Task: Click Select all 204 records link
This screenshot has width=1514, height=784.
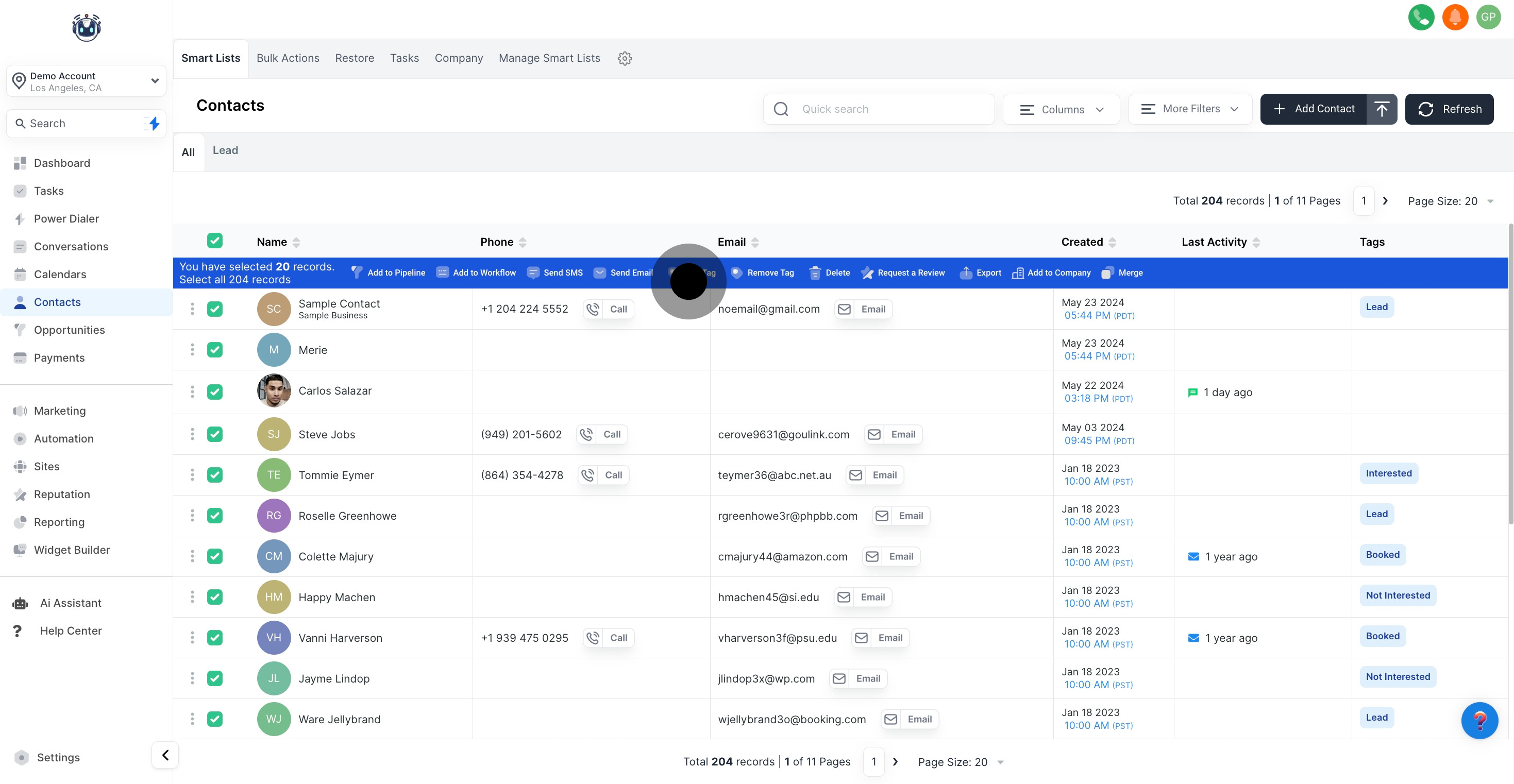Action: pos(234,280)
